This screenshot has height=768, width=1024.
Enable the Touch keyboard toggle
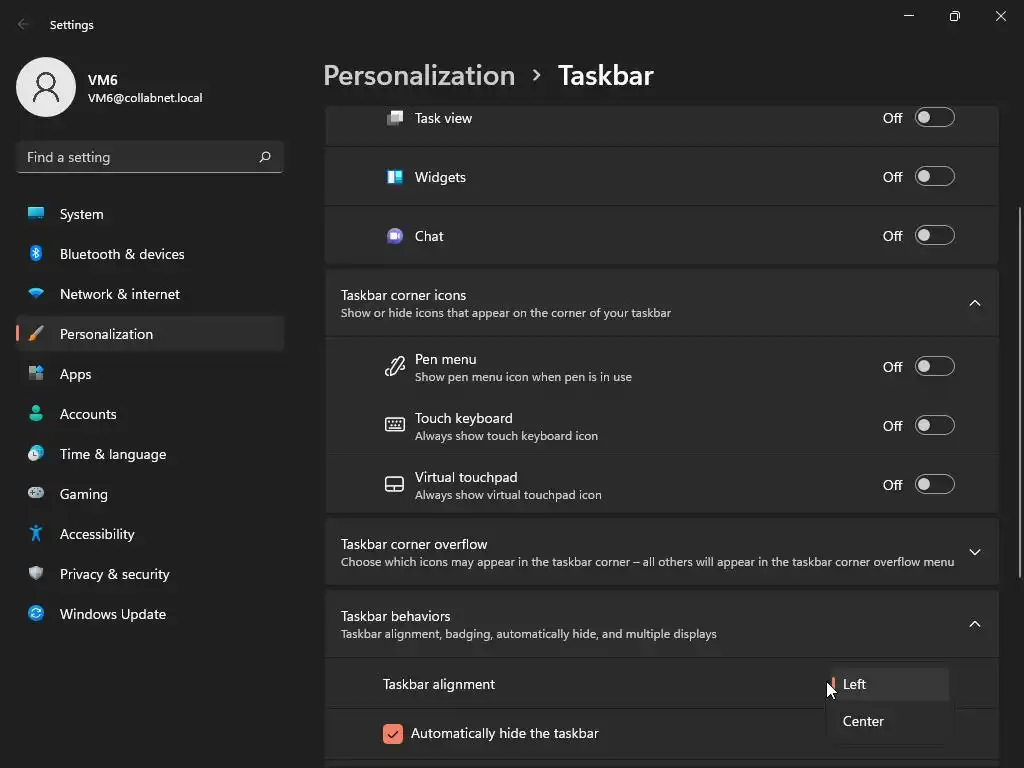(935, 426)
